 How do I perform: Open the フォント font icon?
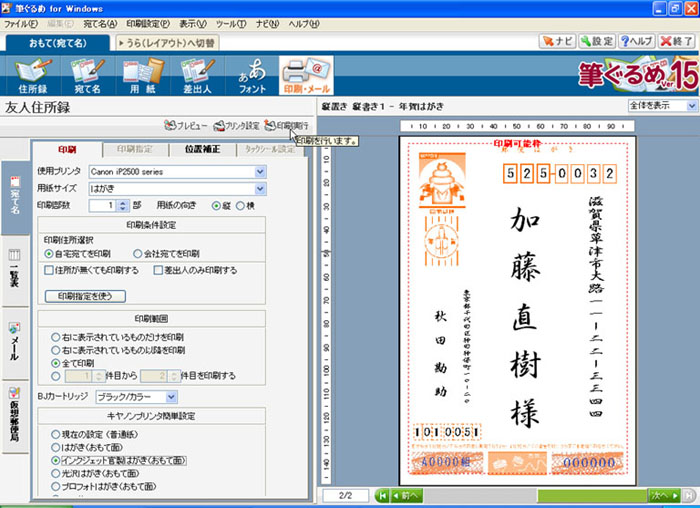pyautogui.click(x=251, y=76)
